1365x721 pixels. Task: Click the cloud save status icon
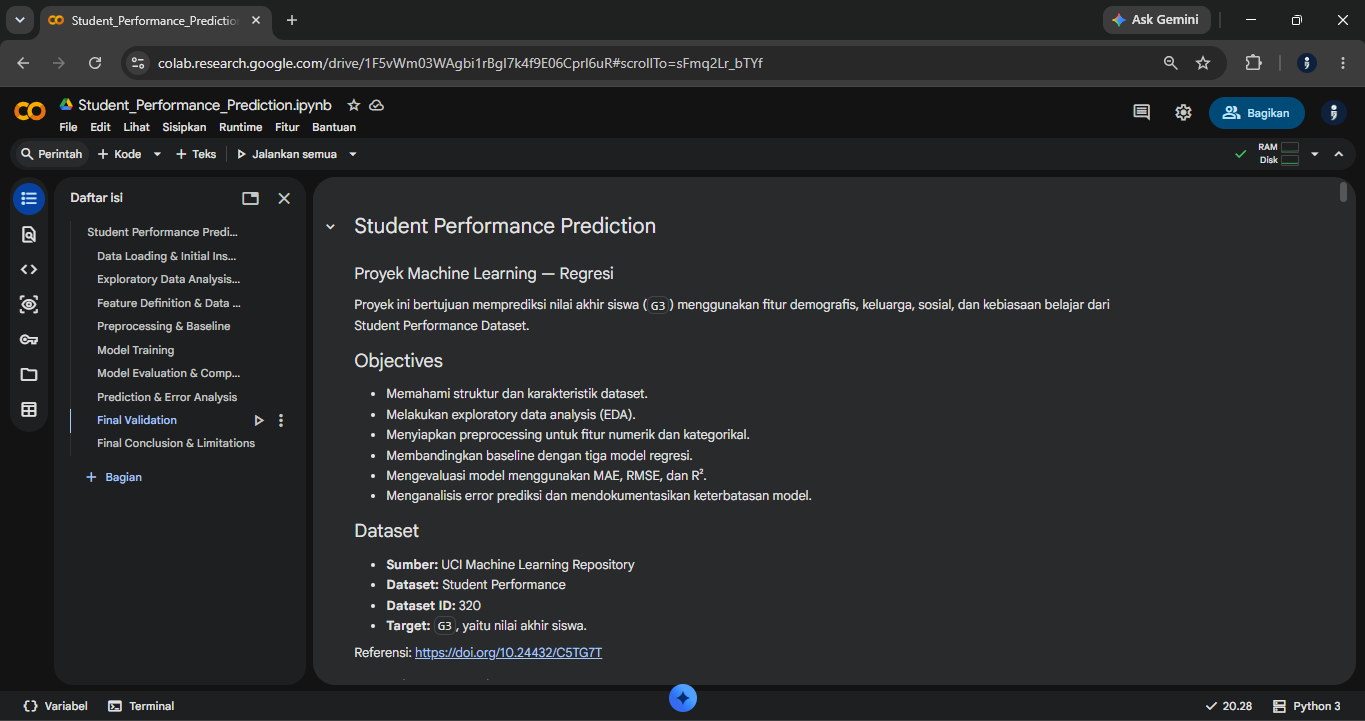(x=376, y=105)
